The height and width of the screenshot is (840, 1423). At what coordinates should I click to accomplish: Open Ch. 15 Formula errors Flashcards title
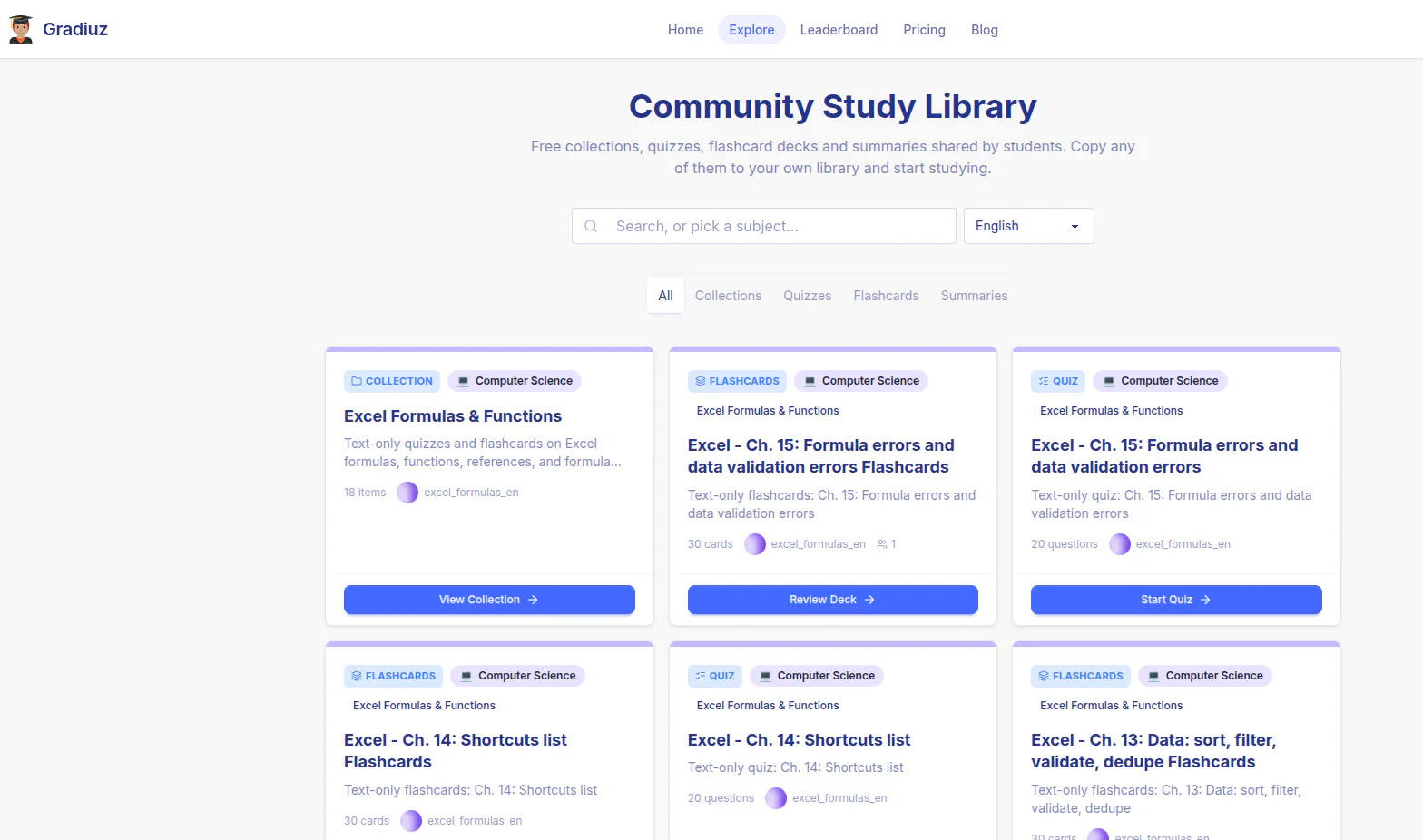click(820, 456)
